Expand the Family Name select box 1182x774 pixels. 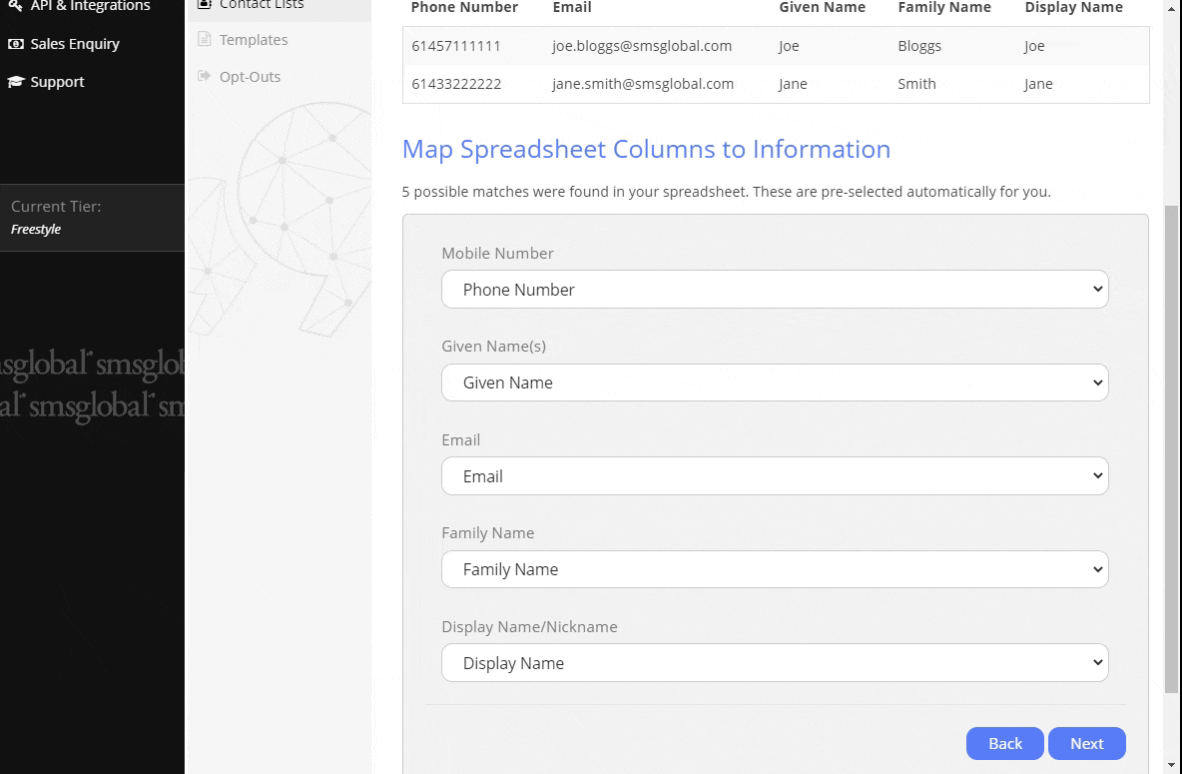pyautogui.click(x=774, y=570)
